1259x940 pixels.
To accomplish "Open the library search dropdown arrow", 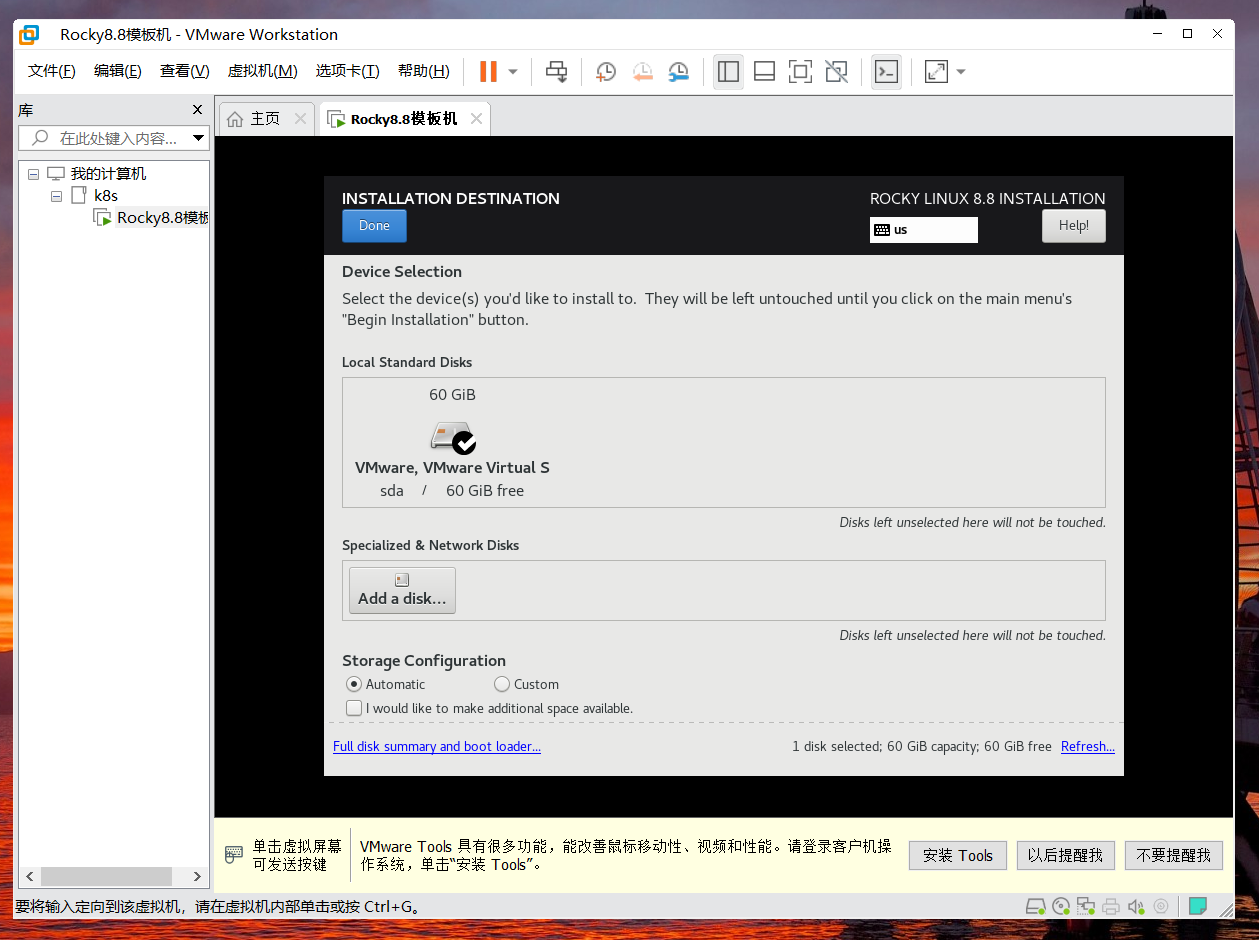I will (x=198, y=138).
